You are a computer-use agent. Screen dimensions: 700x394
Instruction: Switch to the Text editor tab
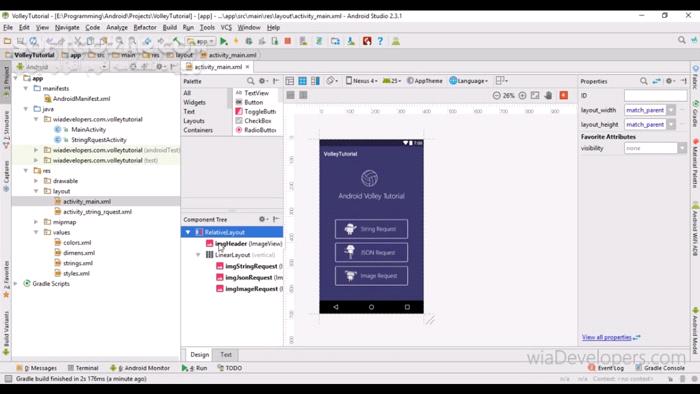click(x=226, y=355)
